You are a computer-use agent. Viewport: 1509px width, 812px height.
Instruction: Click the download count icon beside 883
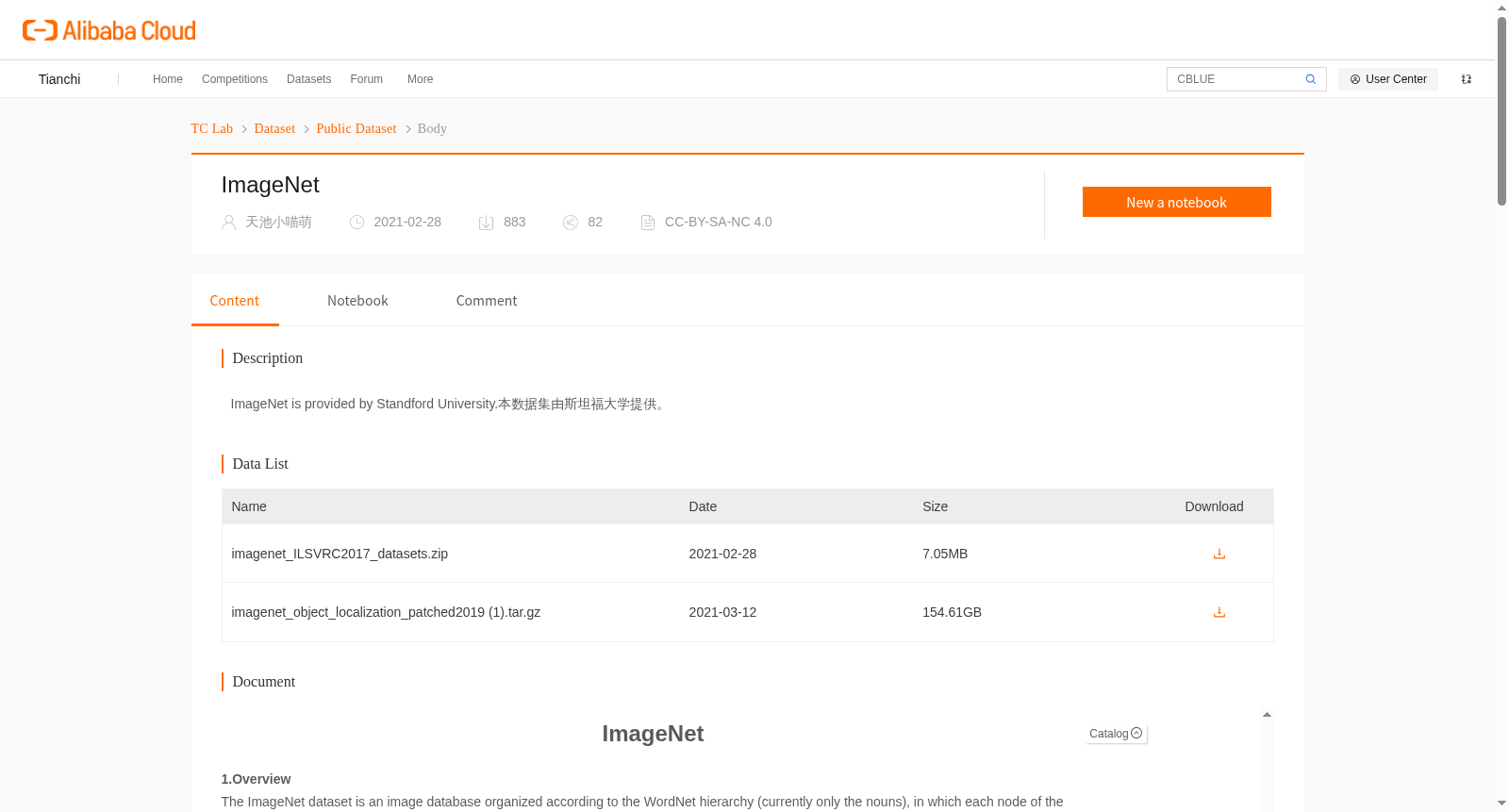coord(486,223)
